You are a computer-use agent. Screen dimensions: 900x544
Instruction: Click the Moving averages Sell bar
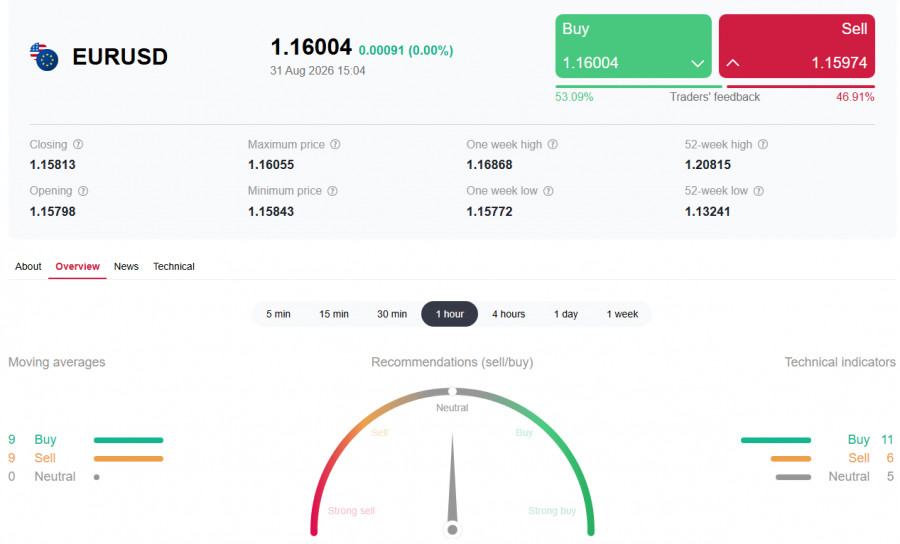[x=129, y=458]
